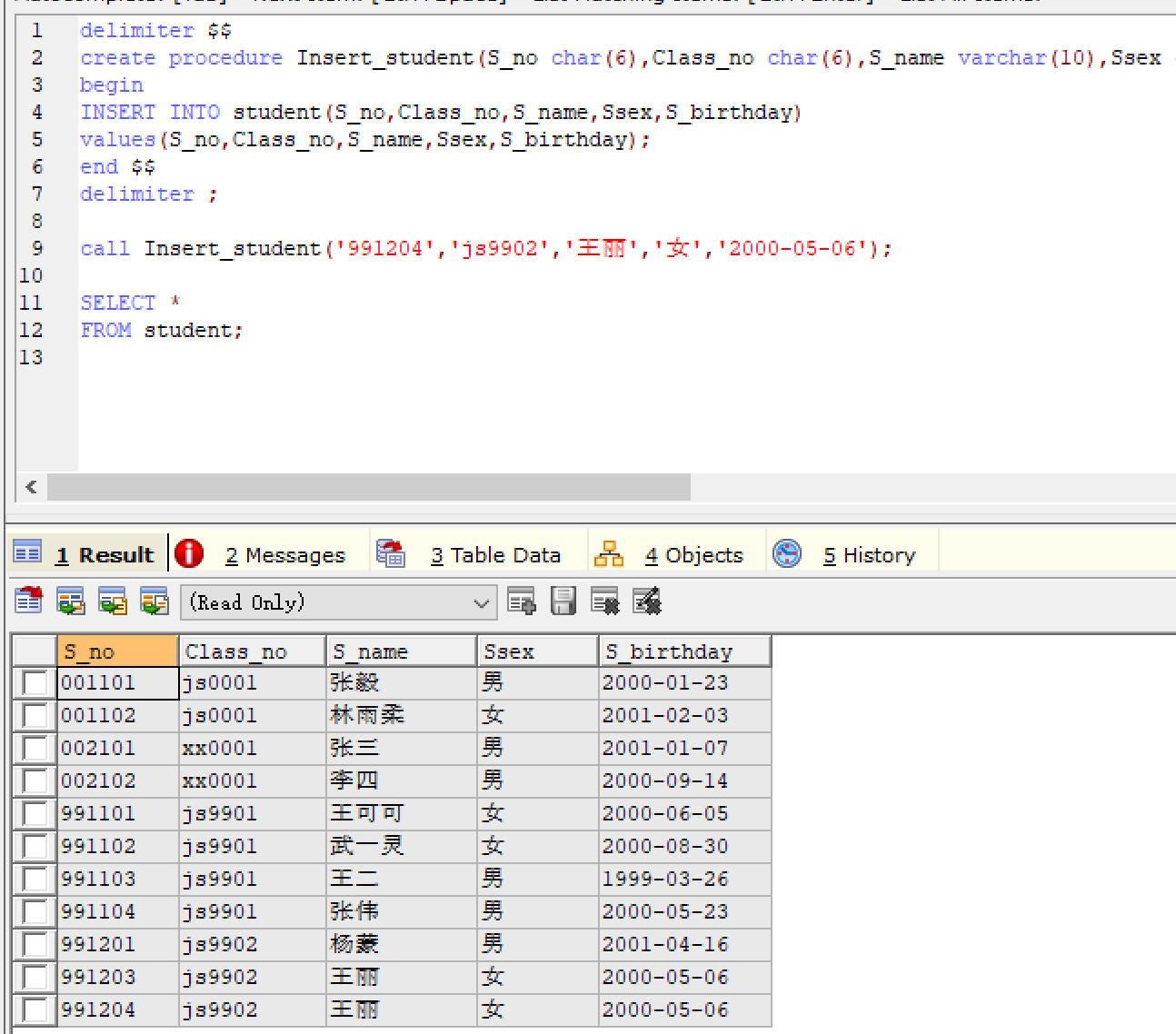
Task: Open the Read Only mode dropdown
Action: (340, 602)
